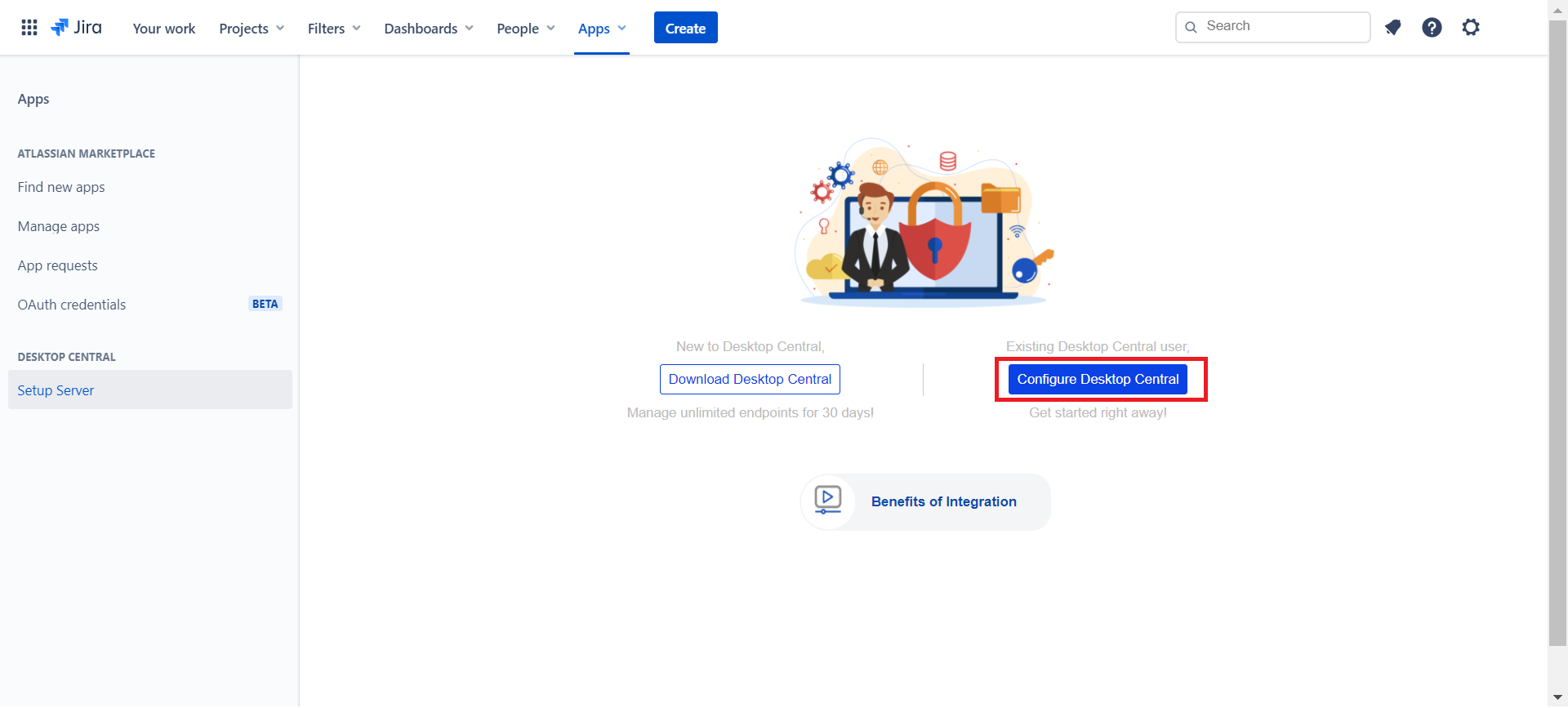This screenshot has height=708, width=1568.
Task: Open the notifications icon
Action: pos(1392,28)
